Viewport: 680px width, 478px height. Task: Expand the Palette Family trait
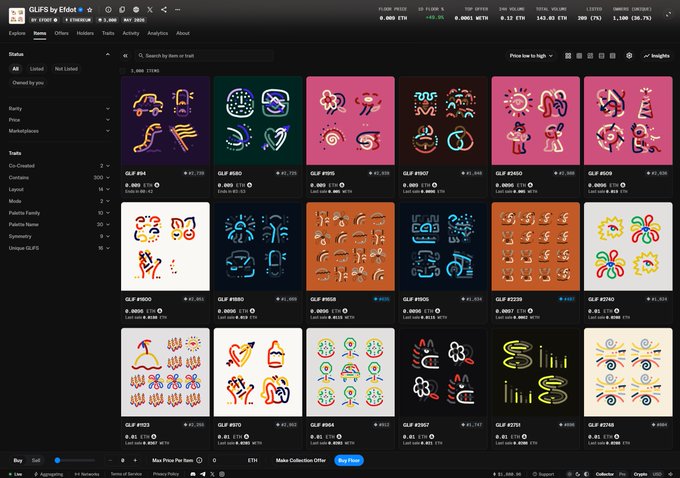(x=59, y=213)
